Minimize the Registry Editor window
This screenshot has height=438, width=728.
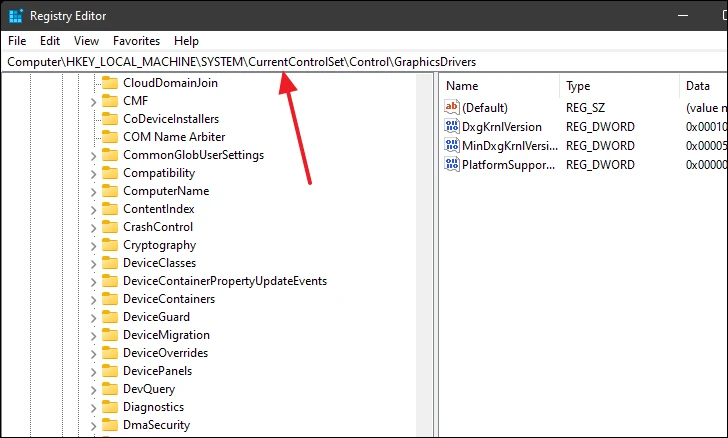682,15
